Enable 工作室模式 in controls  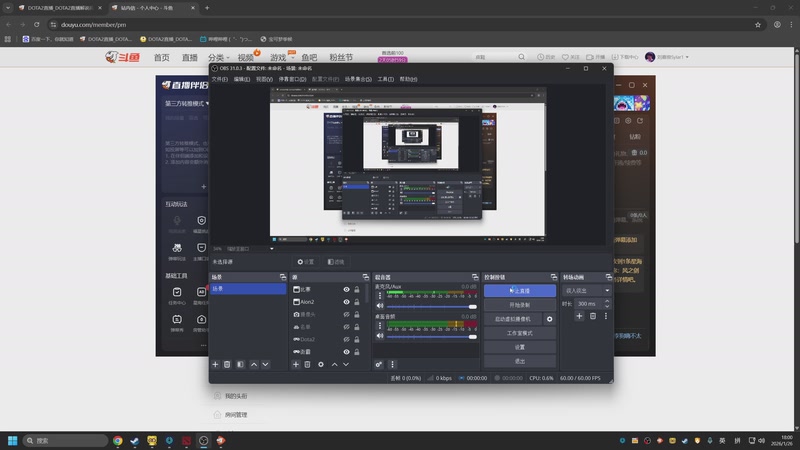point(519,333)
